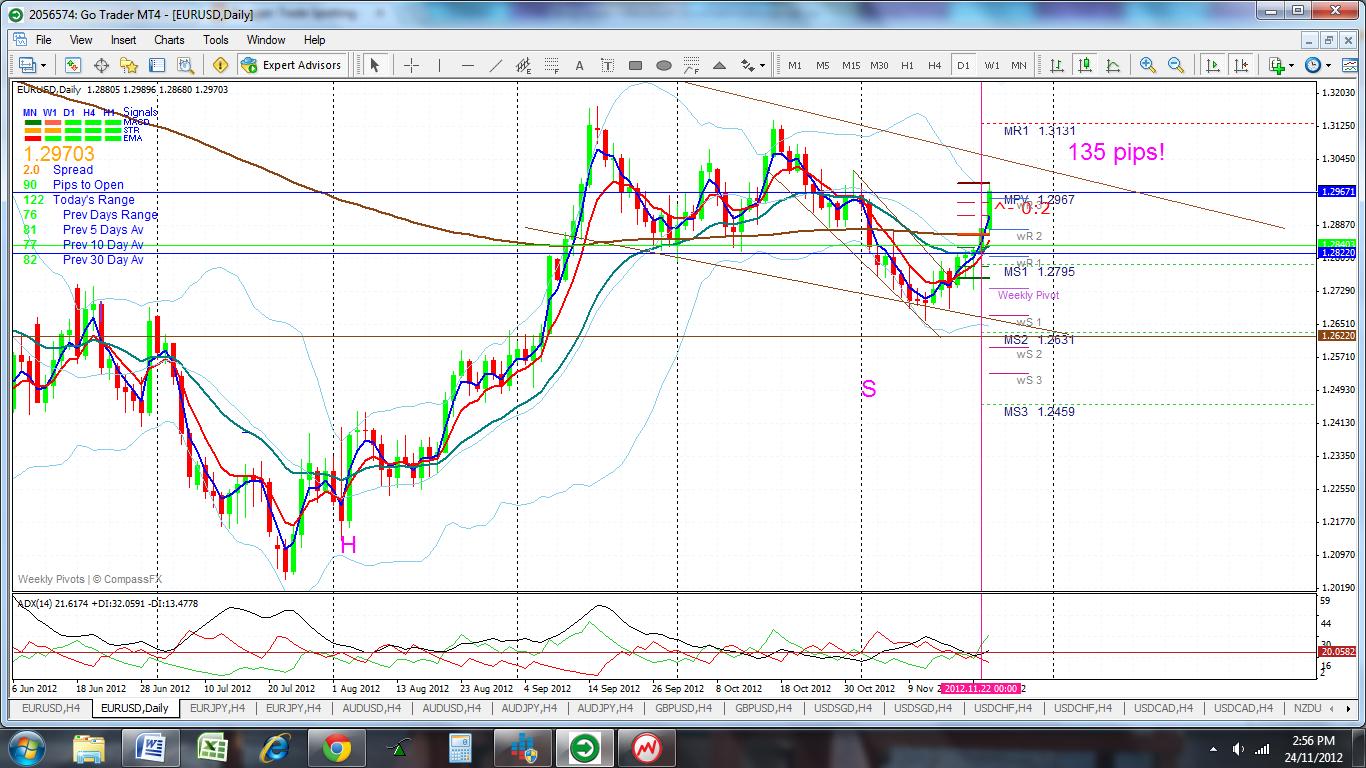The width and height of the screenshot is (1366, 768).
Task: Select the Crosshair tool
Action: (x=411, y=65)
